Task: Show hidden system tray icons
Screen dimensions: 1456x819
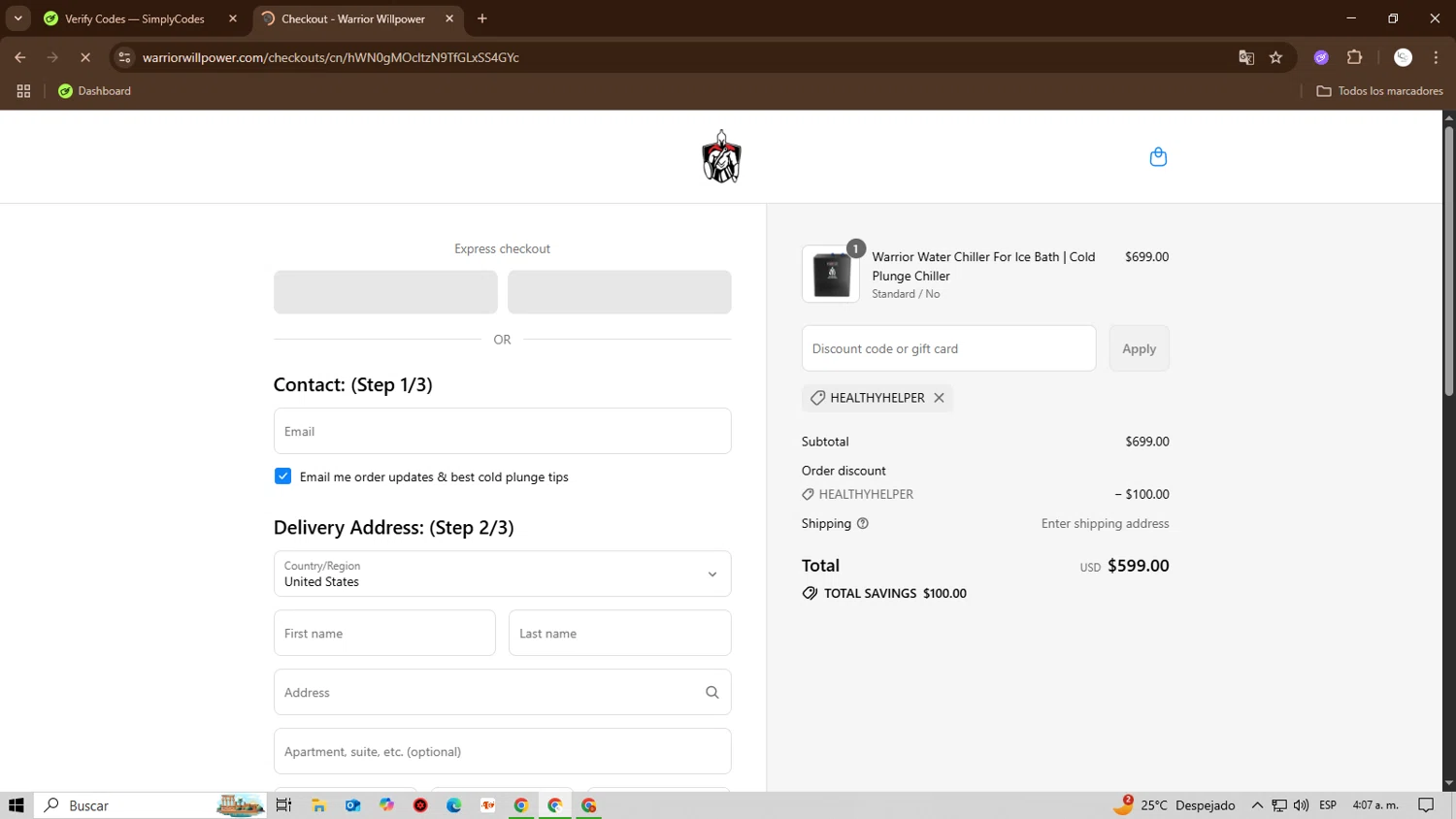Action: (x=1257, y=805)
